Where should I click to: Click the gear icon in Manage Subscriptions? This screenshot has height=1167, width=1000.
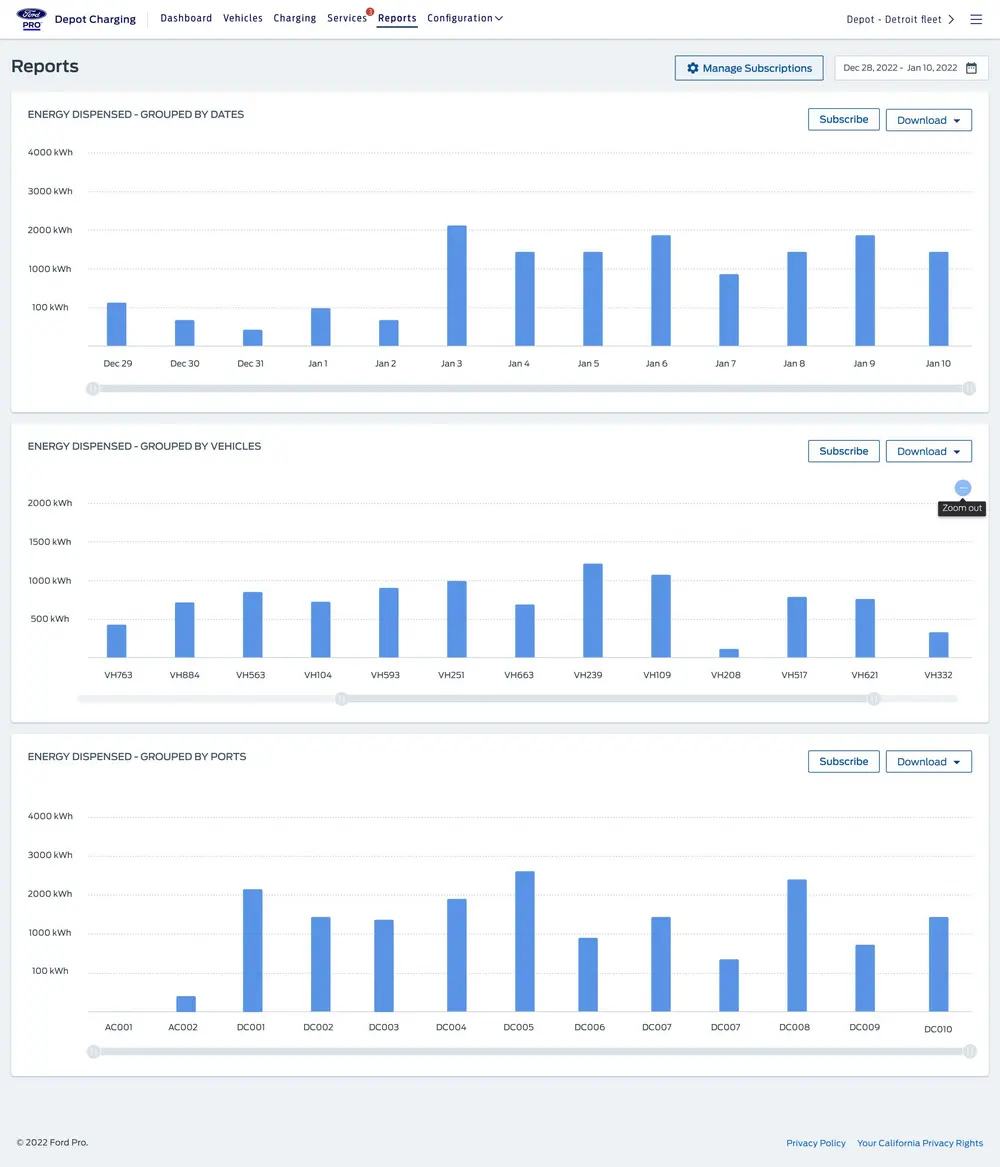[693, 68]
